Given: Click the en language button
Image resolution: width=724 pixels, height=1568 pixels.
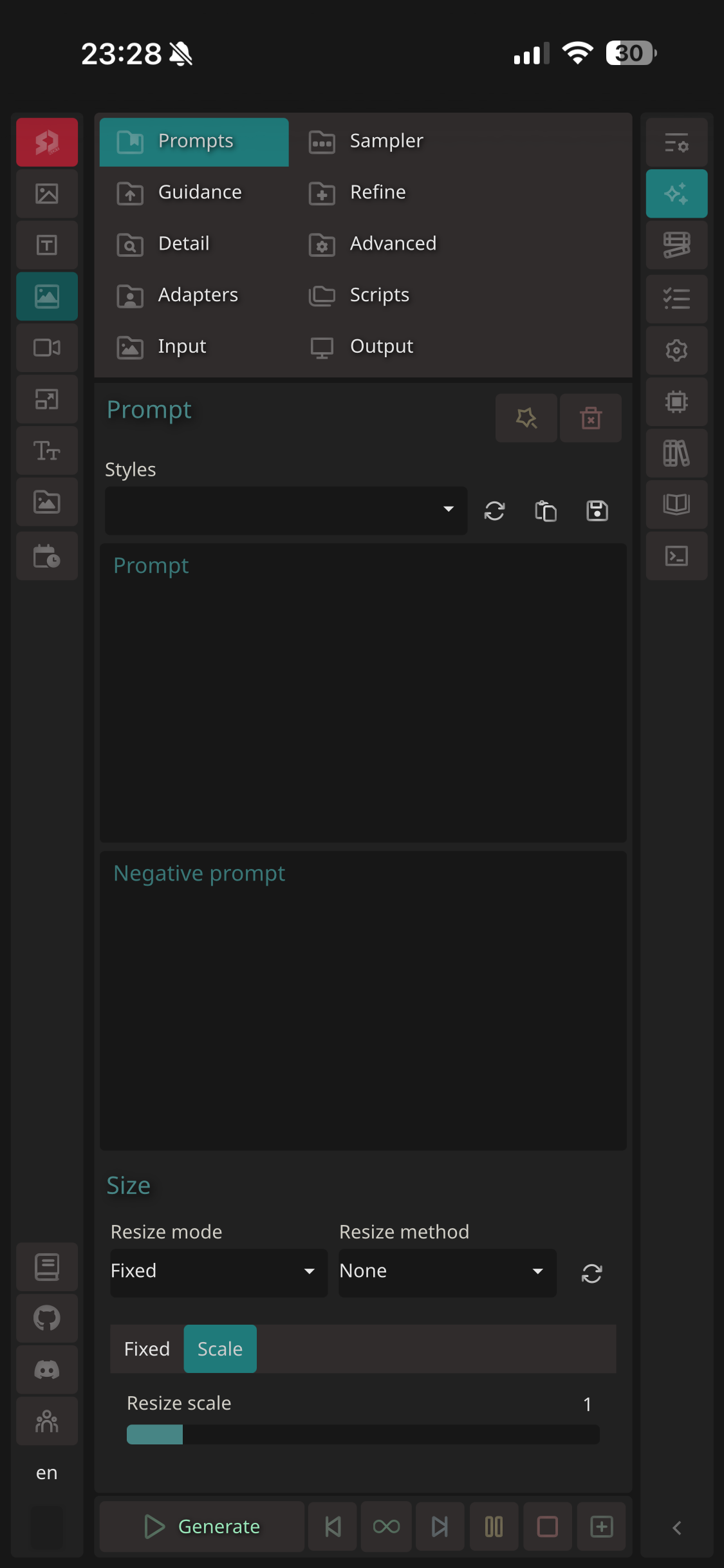Looking at the screenshot, I should coord(47,1473).
